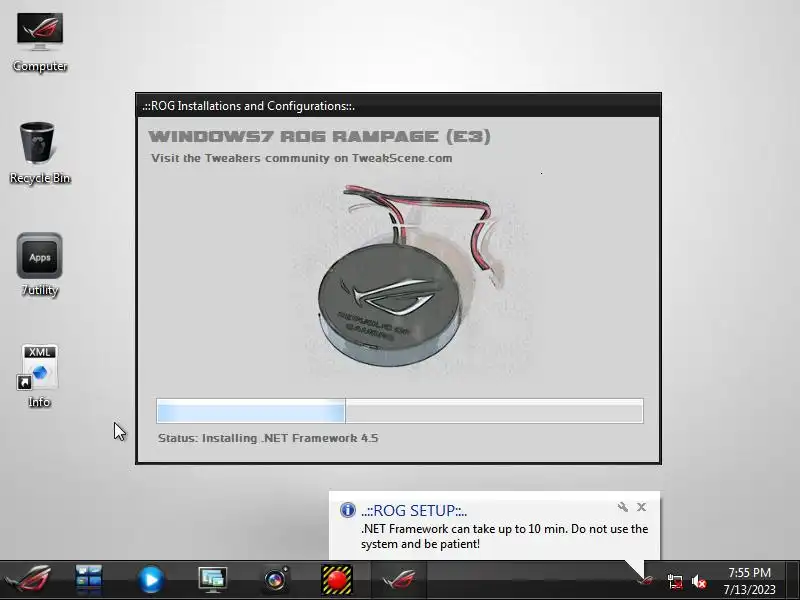The width and height of the screenshot is (800, 600).
Task: Click the info icon in ROG SETUP balloon
Action: pyautogui.click(x=347, y=510)
